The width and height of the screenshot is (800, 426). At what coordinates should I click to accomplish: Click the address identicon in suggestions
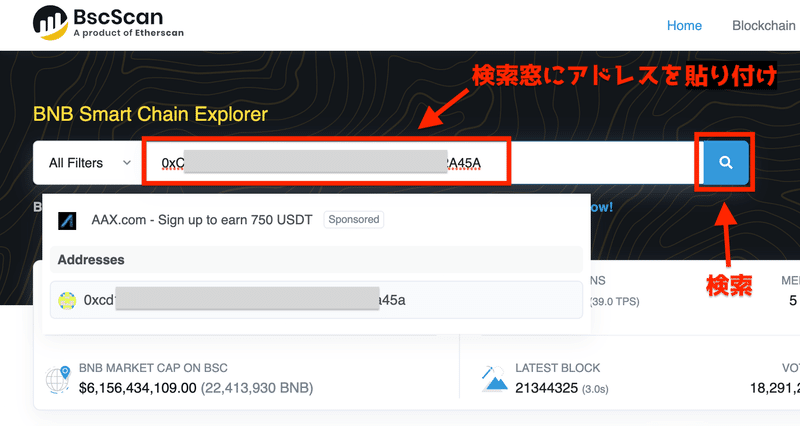coord(67,300)
